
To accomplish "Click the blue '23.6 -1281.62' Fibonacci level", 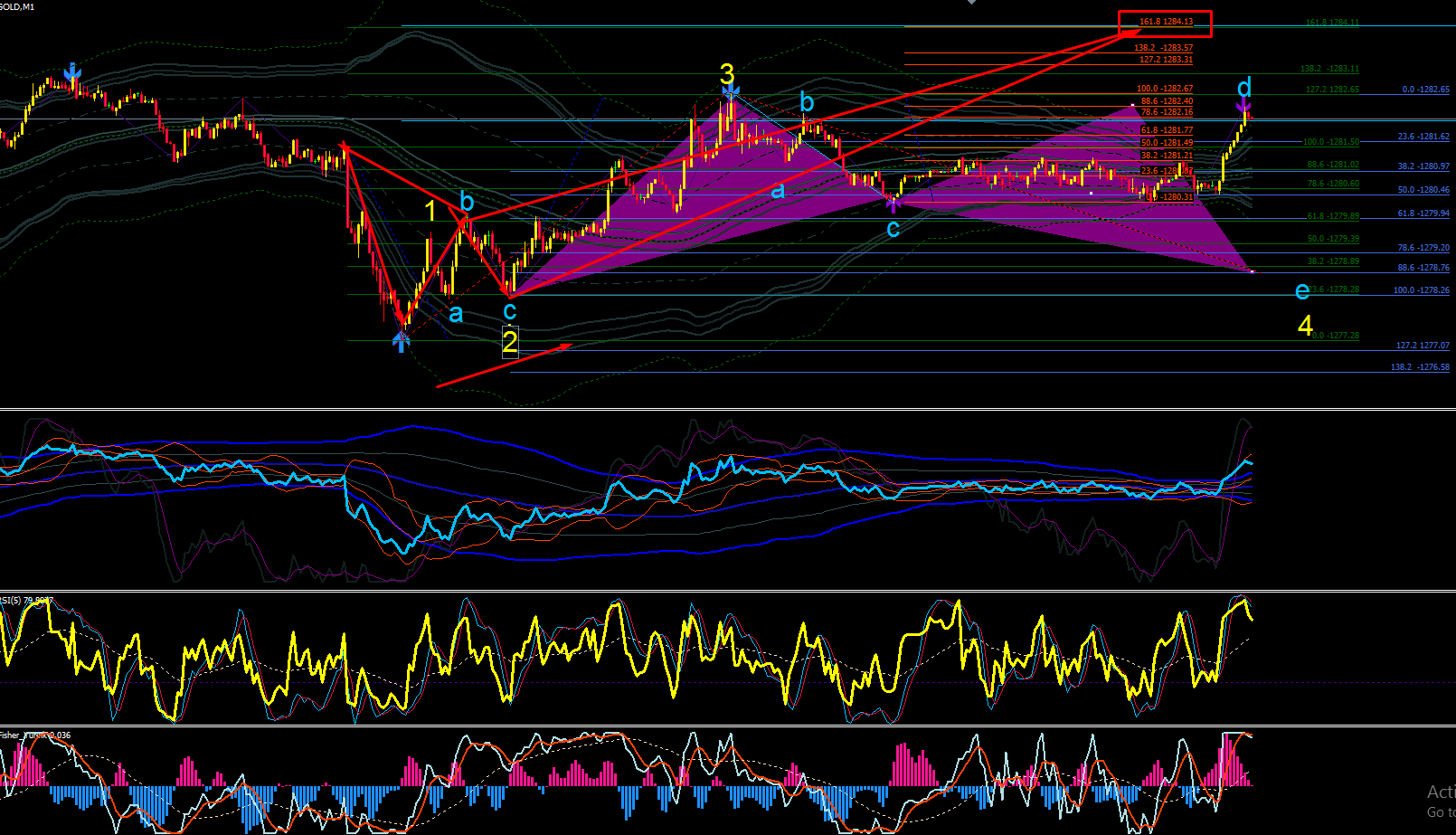I will 1423,137.
